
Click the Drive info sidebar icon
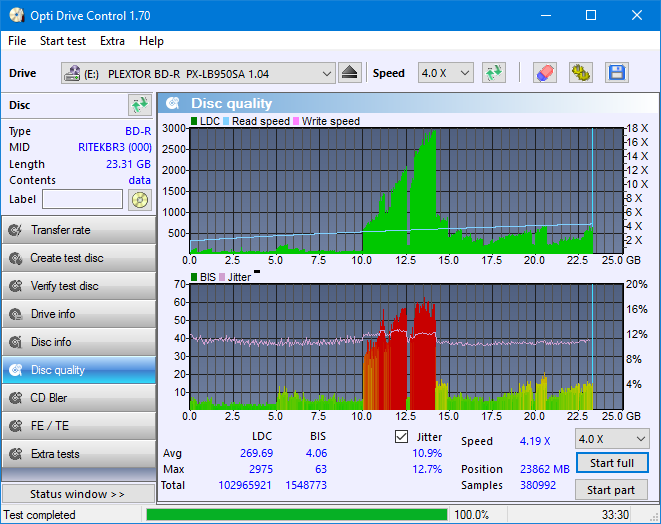[x=16, y=314]
